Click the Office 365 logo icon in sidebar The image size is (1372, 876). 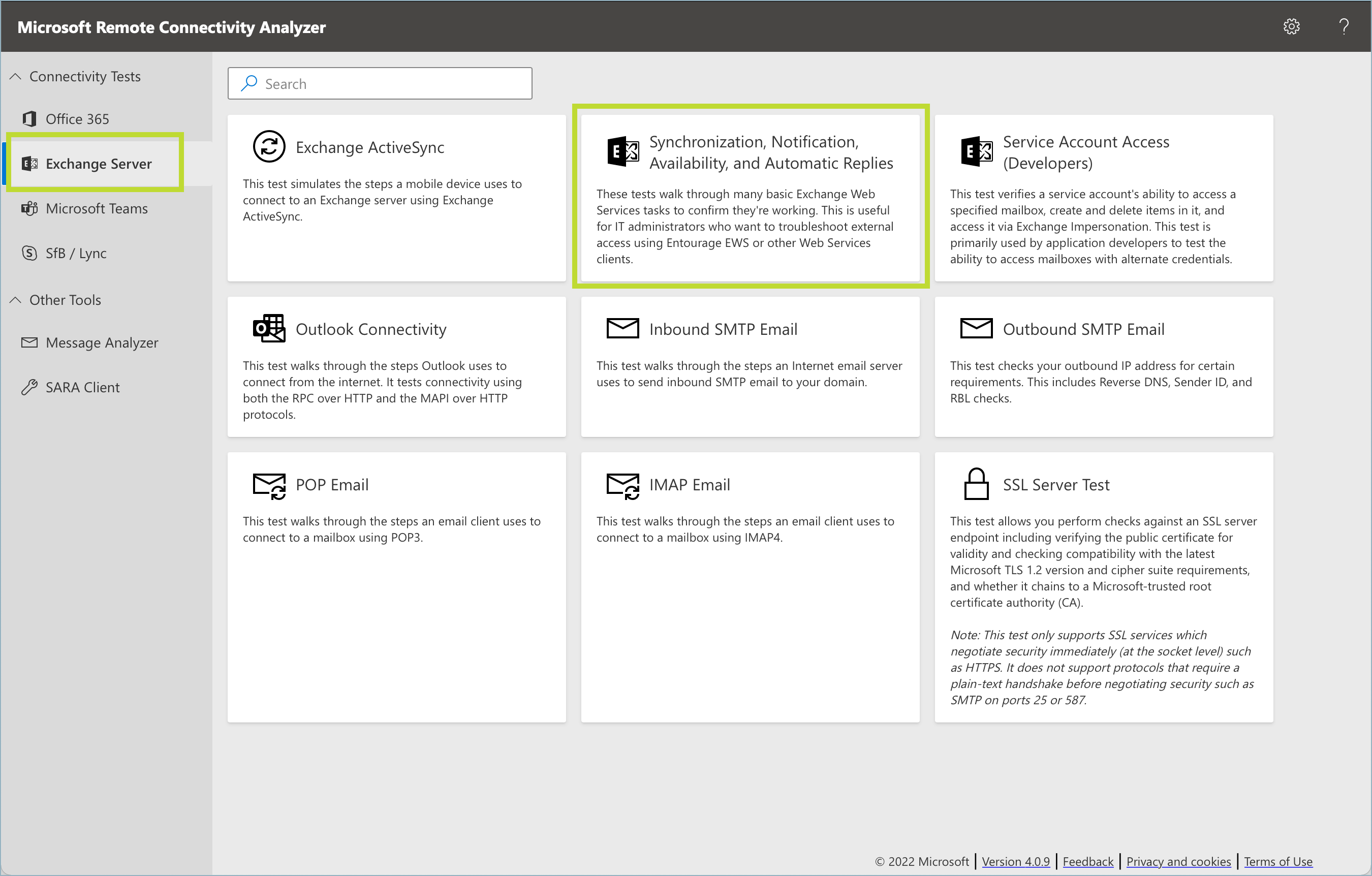coord(29,118)
